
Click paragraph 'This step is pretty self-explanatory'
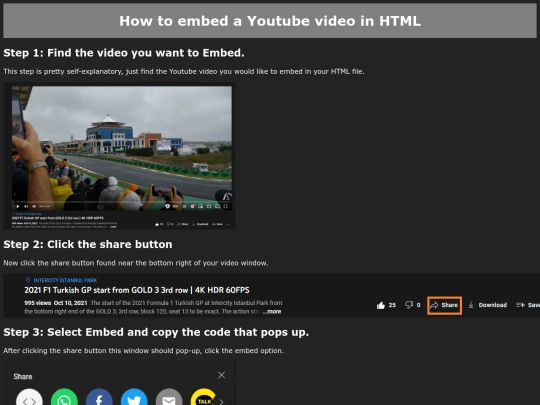tap(184, 72)
